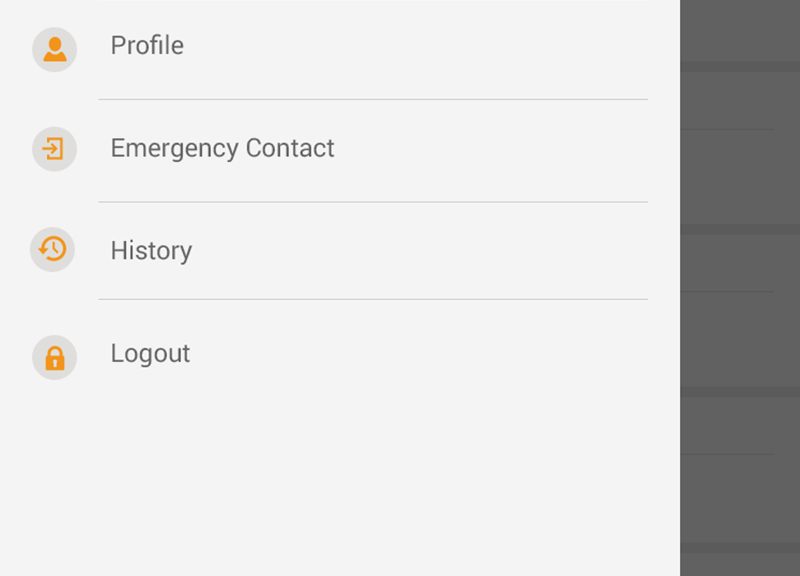
Task: Click the "Profile" text label
Action: point(147,45)
